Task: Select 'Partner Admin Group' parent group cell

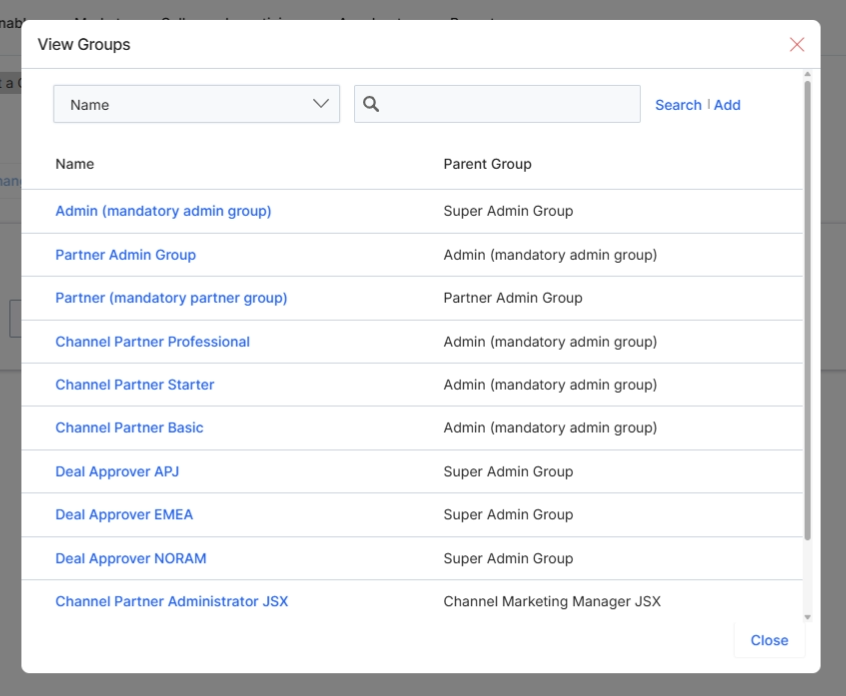Action: click(x=513, y=298)
